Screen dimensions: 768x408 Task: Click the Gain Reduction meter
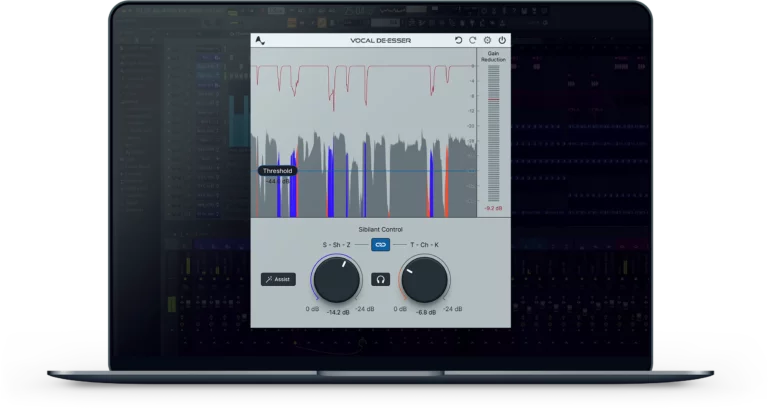tap(493, 133)
